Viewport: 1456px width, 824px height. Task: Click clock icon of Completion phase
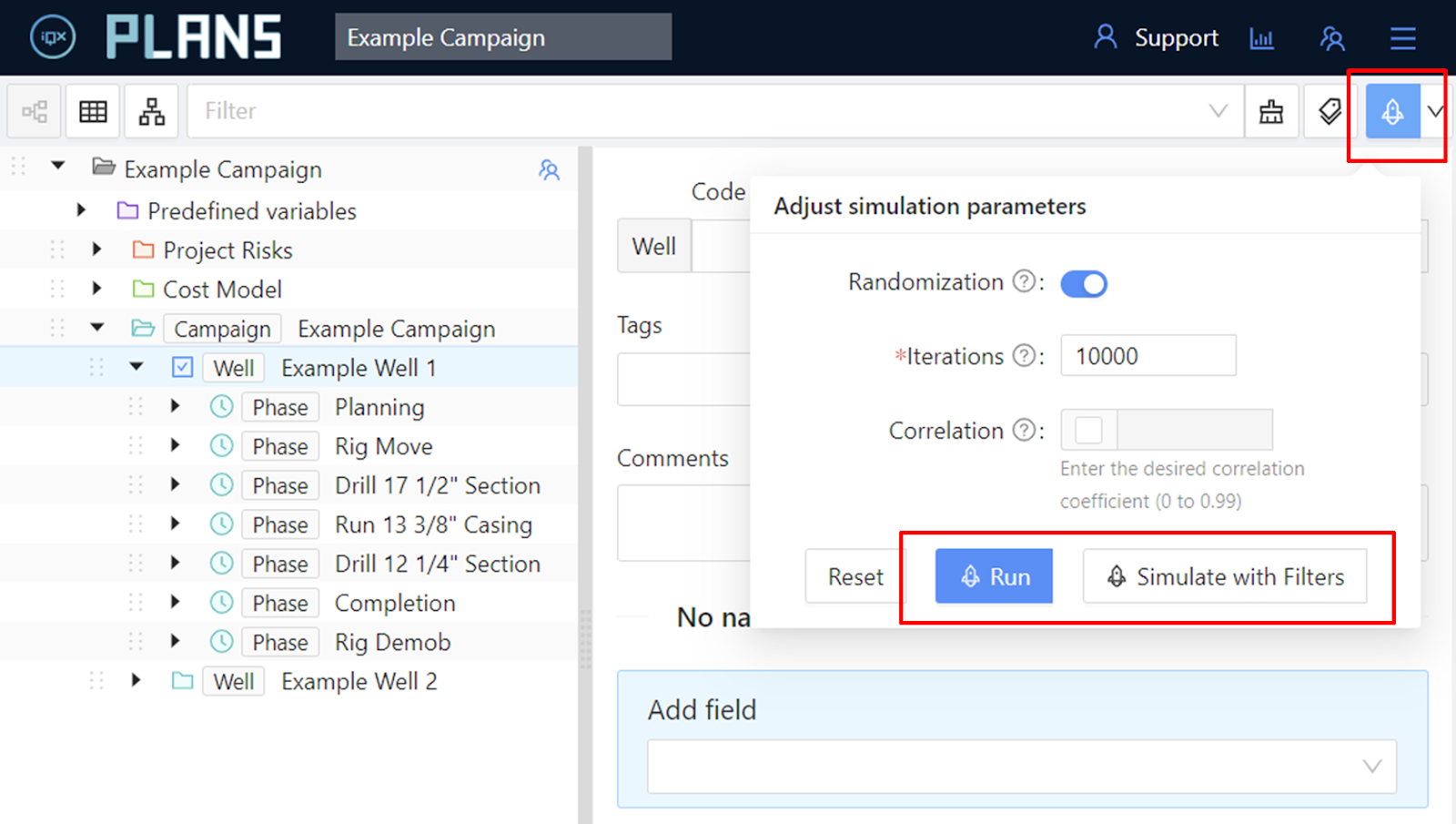(x=221, y=603)
